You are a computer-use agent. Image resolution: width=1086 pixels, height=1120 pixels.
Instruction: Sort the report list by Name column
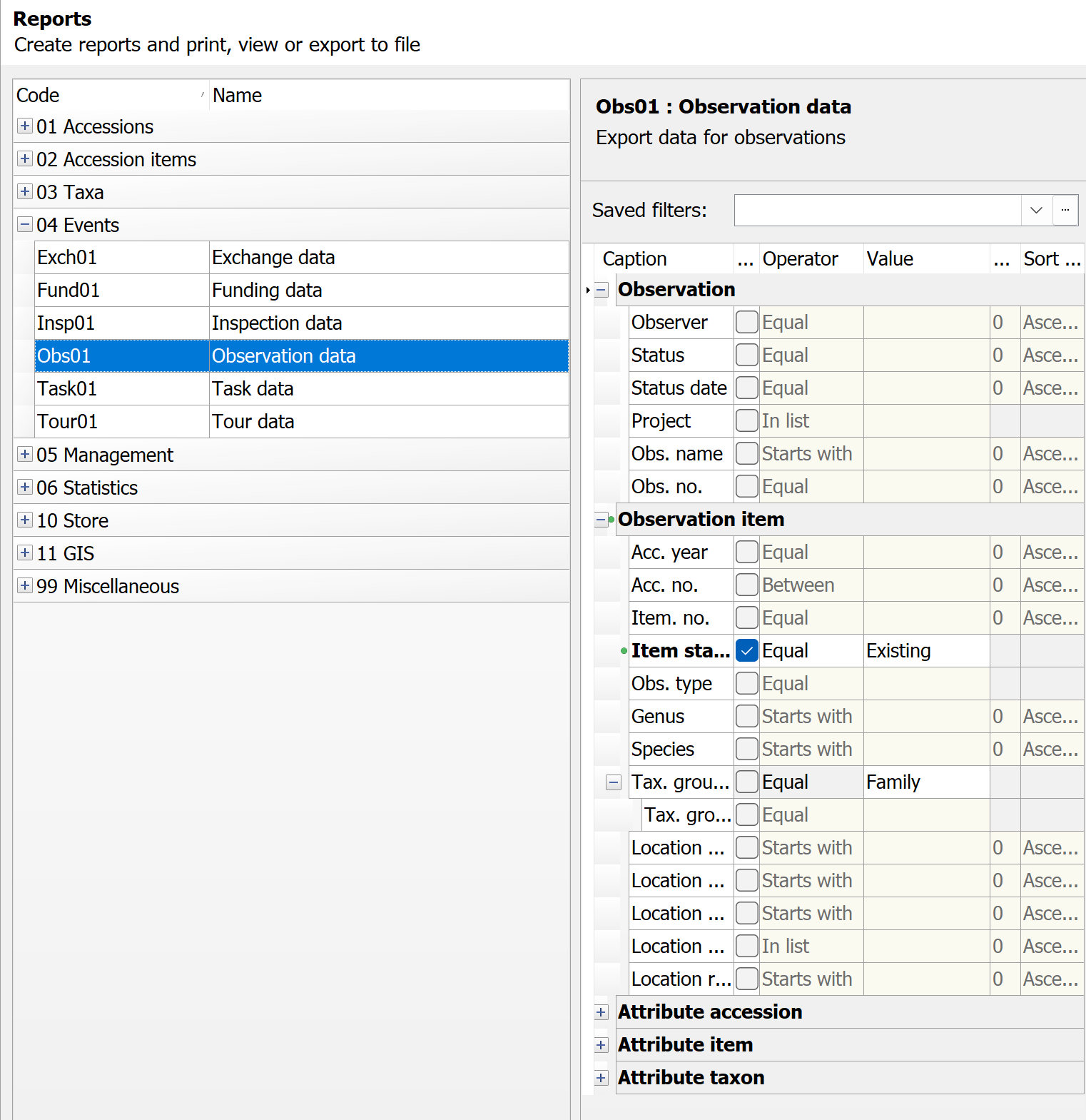click(390, 96)
